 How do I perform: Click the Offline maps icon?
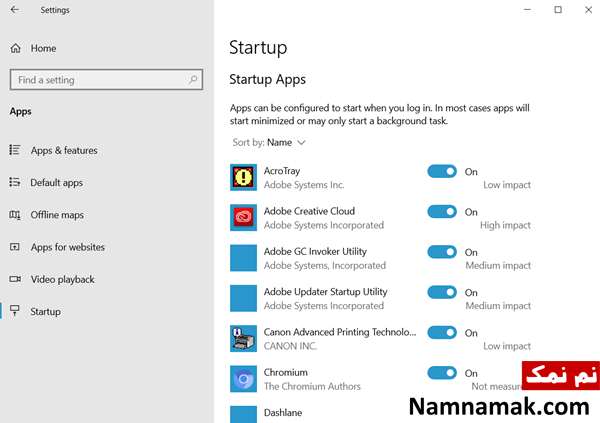pyautogui.click(x=15, y=215)
